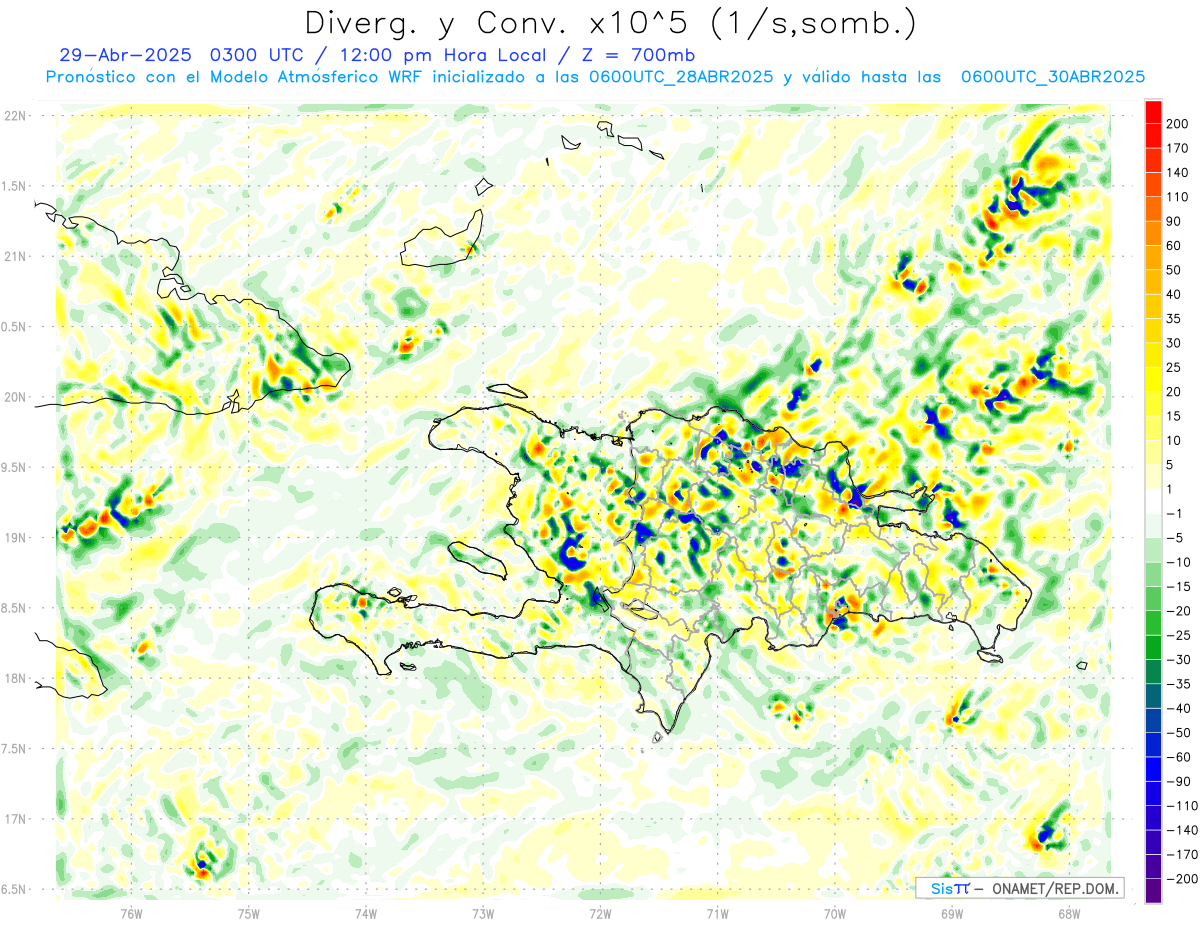Click the dark purple swatch below -200
The height and width of the screenshot is (927, 1200).
(1153, 891)
